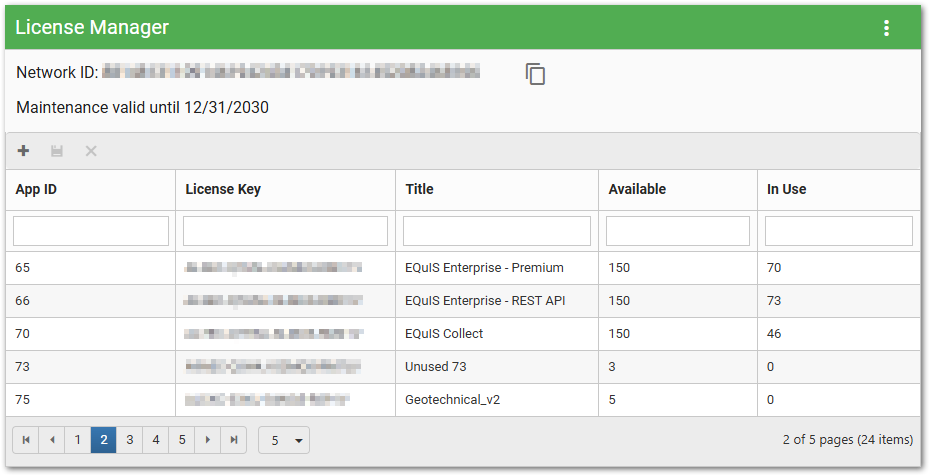Viewport: 930px width, 476px height.
Task: Go to the first page
Action: point(26,440)
